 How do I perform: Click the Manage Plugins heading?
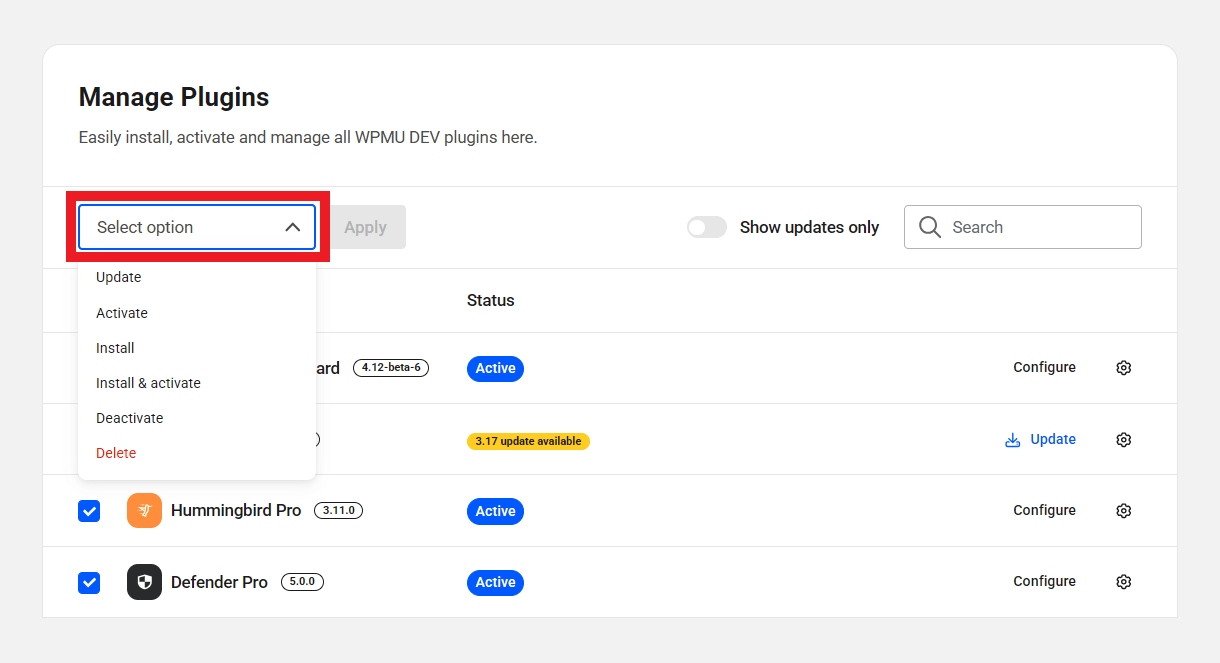tap(174, 97)
